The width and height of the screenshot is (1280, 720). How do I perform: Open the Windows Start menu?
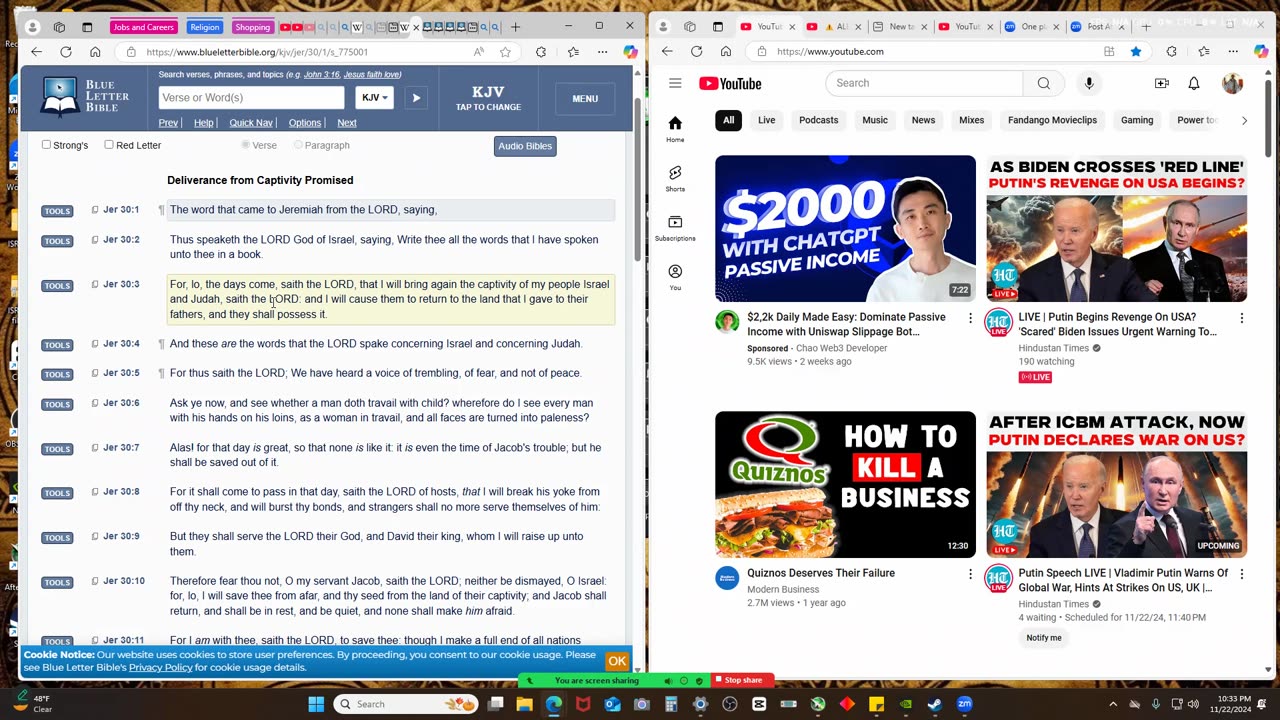coord(316,704)
